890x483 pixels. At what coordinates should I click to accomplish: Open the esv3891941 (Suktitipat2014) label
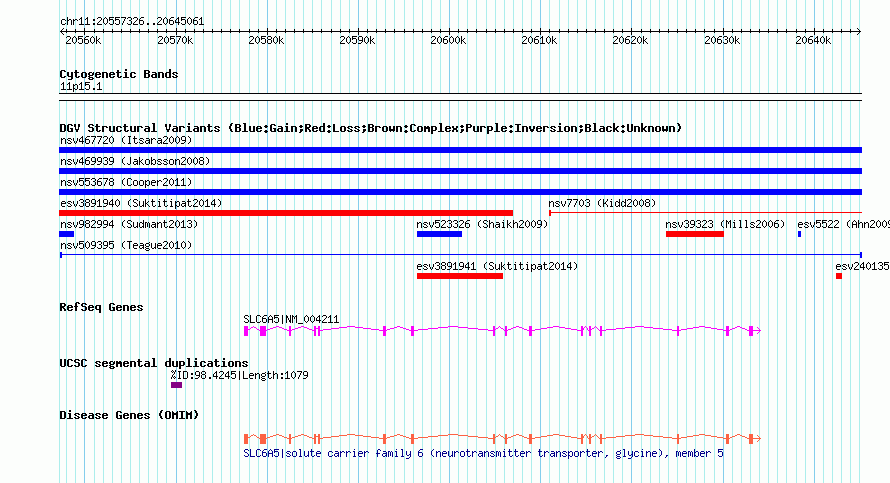click(x=497, y=266)
